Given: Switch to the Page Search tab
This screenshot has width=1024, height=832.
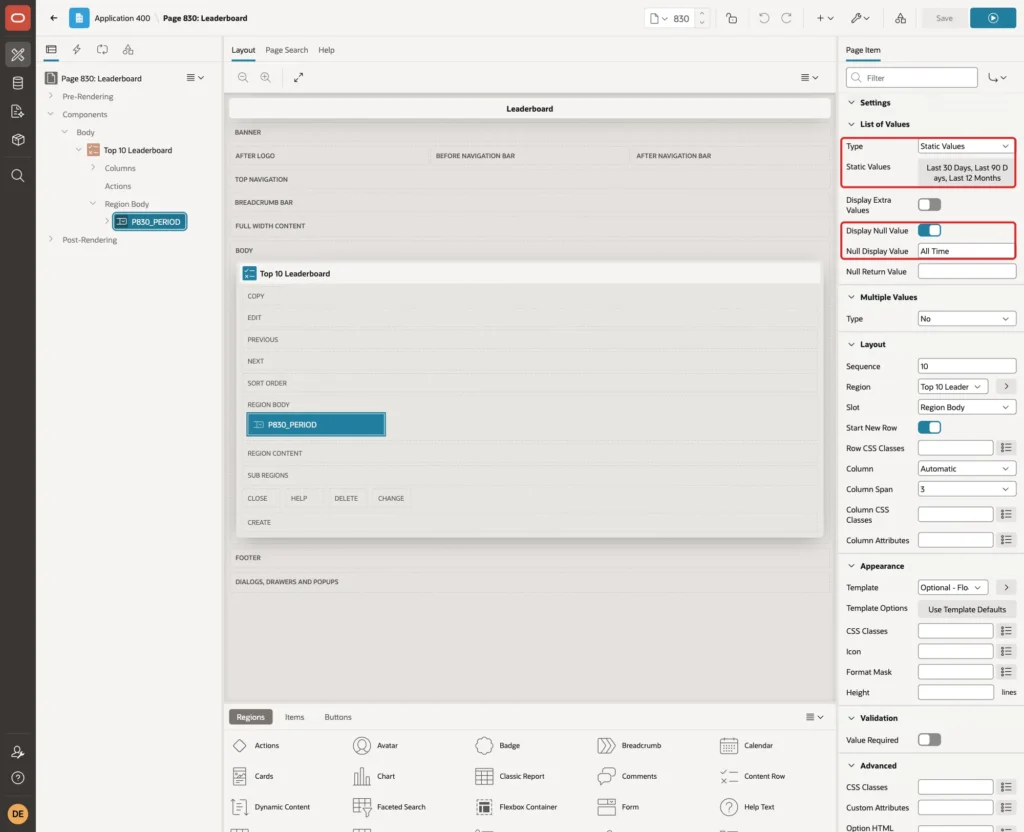Looking at the screenshot, I should 286,50.
